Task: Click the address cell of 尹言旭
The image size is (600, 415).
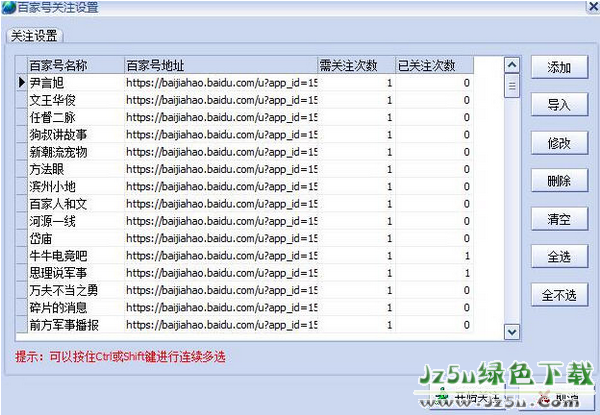Action: pos(221,83)
